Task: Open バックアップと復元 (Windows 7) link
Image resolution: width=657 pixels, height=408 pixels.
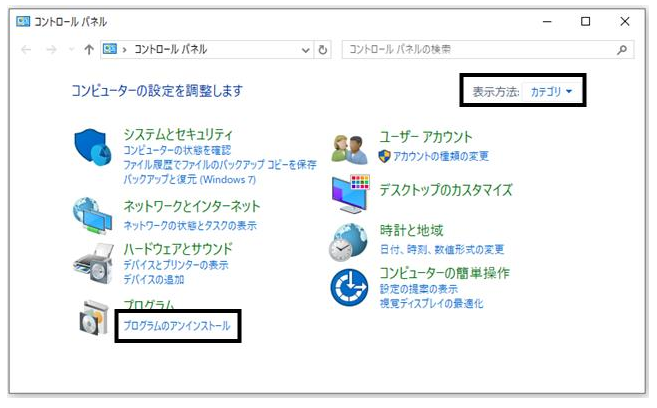Action: click(x=189, y=179)
